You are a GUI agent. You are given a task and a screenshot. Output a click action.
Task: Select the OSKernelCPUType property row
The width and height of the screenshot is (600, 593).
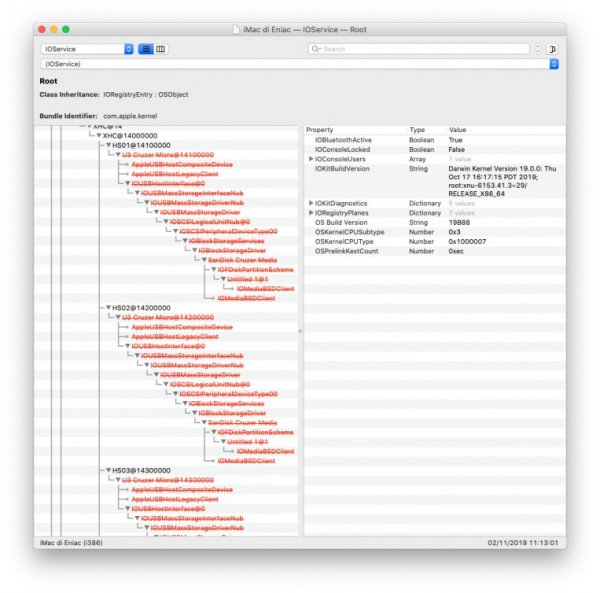click(x=435, y=242)
